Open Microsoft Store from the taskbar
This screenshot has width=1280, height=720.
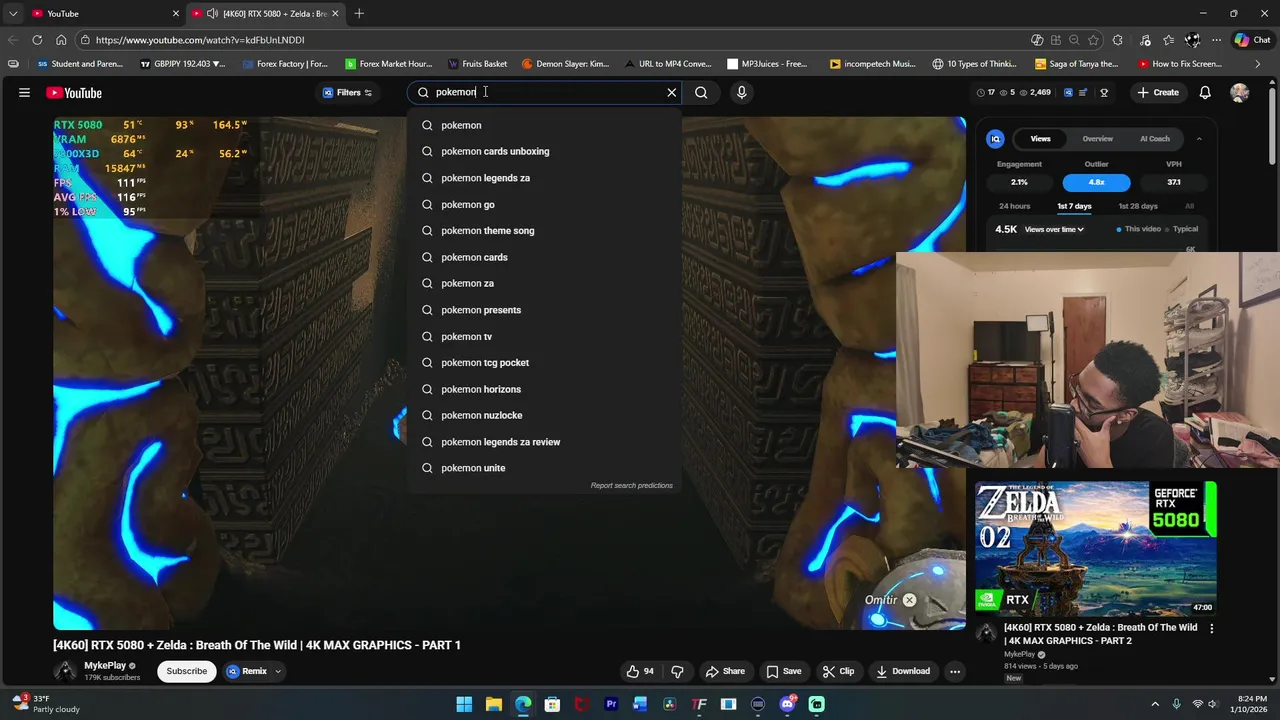coord(552,704)
